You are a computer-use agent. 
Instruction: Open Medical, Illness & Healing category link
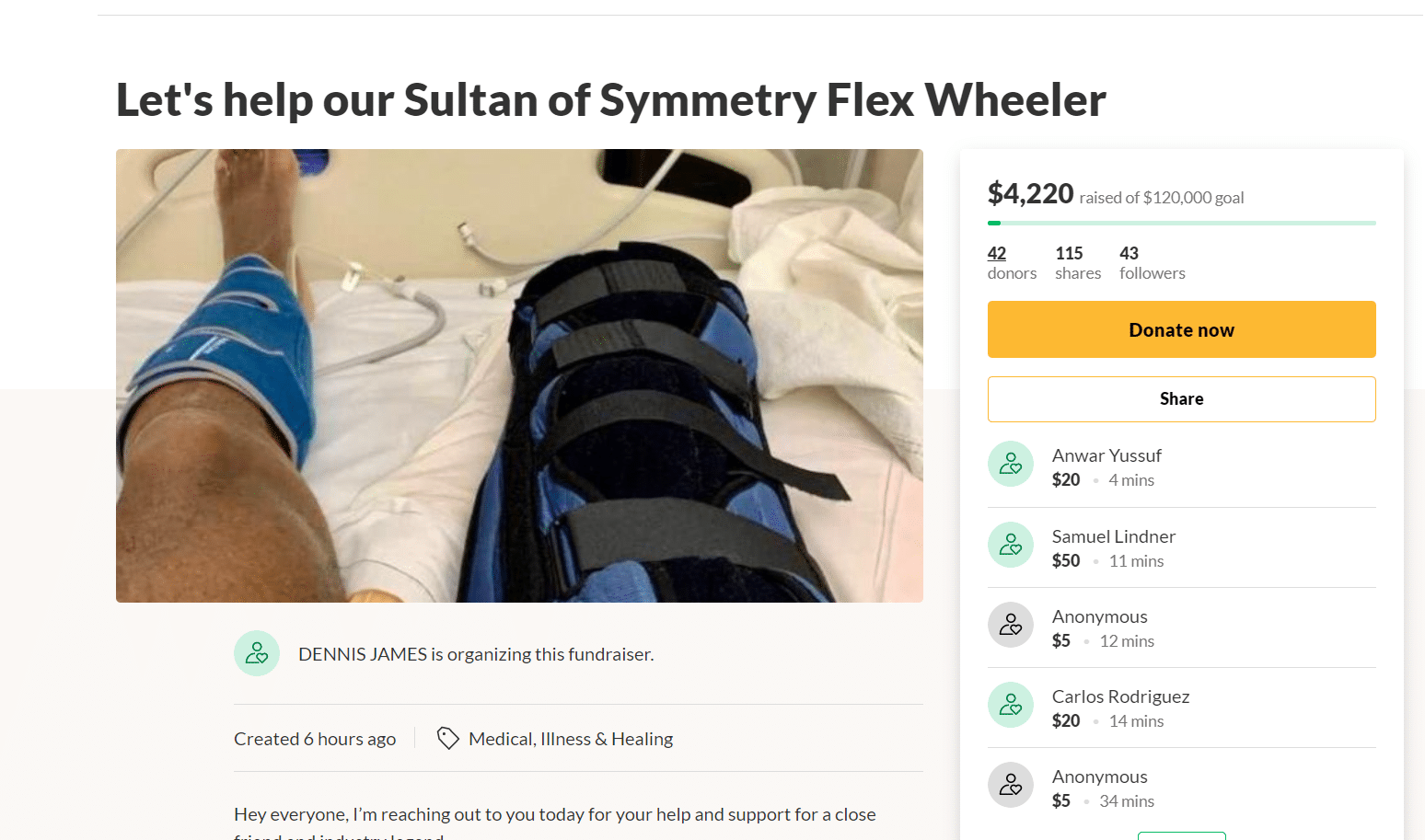pyautogui.click(x=571, y=739)
